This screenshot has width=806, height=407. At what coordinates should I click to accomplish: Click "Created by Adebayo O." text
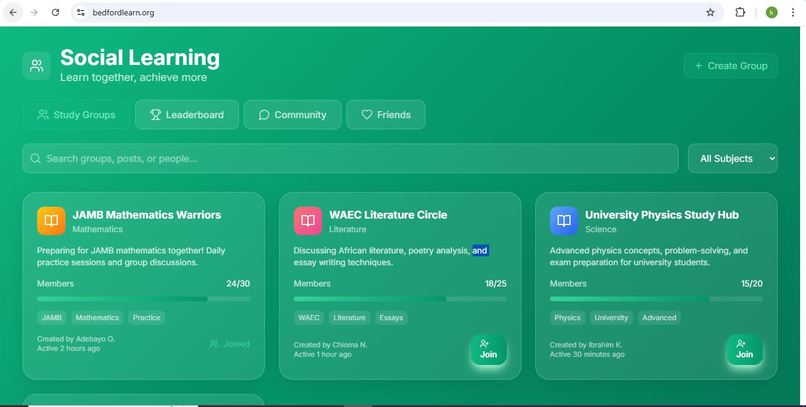(x=76, y=339)
